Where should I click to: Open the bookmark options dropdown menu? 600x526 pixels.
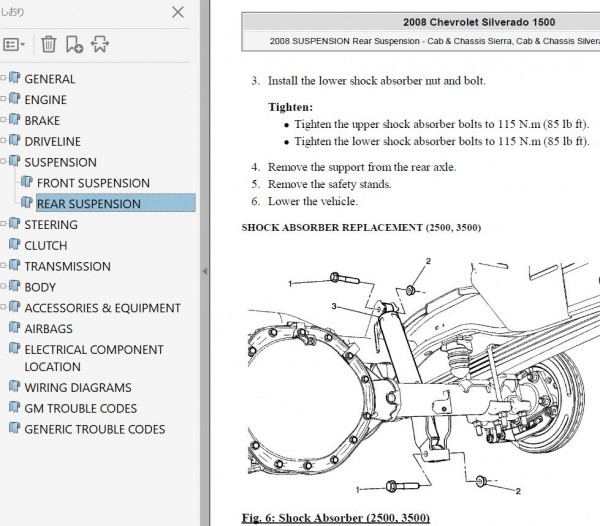[x=14, y=44]
